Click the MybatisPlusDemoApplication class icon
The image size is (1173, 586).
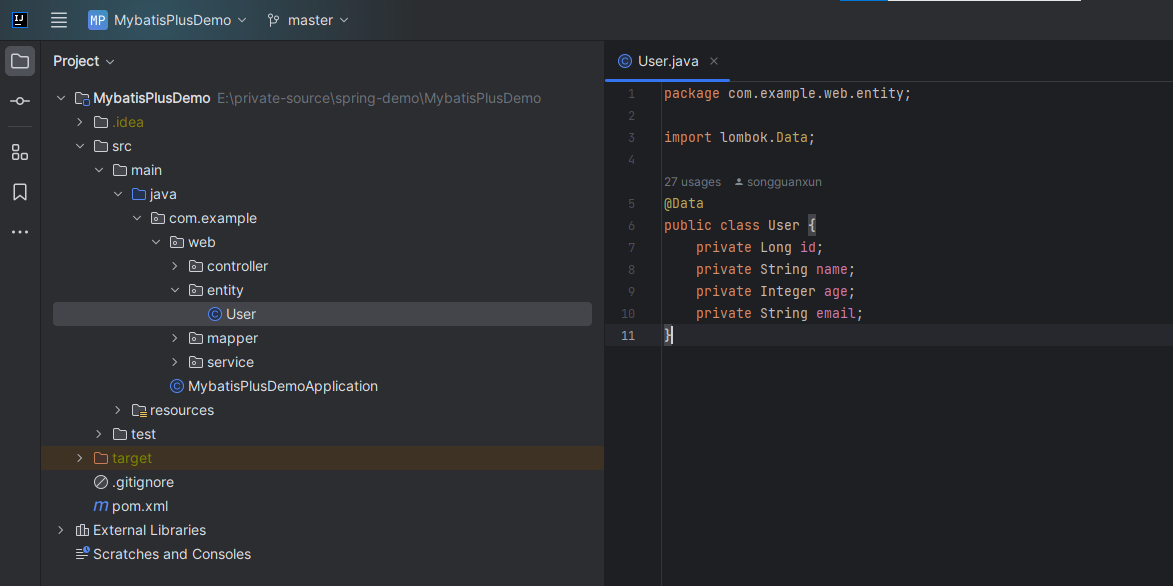(x=177, y=386)
